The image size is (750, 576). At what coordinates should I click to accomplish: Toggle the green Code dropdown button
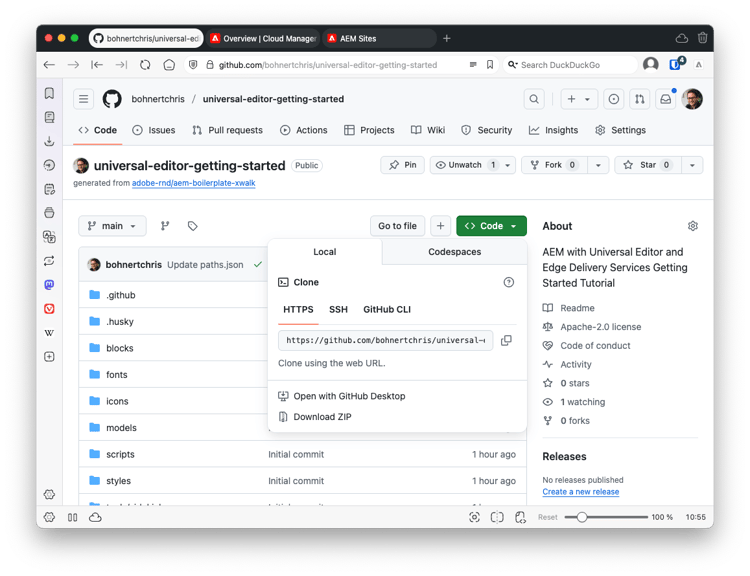point(491,226)
